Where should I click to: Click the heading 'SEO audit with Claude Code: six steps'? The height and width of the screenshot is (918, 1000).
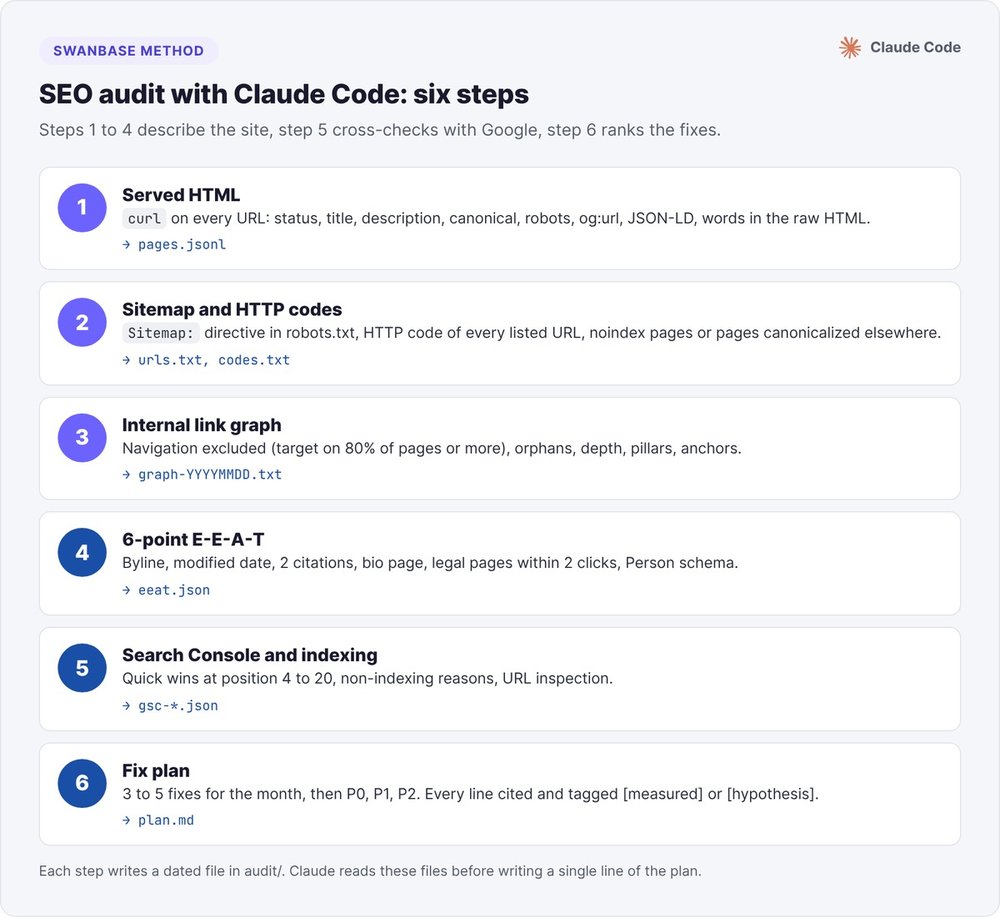[284, 94]
